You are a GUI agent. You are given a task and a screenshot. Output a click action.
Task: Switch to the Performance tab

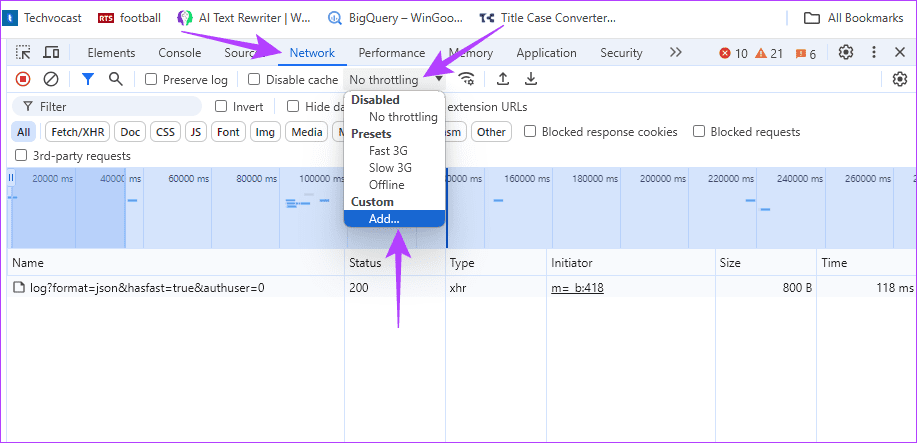pyautogui.click(x=391, y=53)
